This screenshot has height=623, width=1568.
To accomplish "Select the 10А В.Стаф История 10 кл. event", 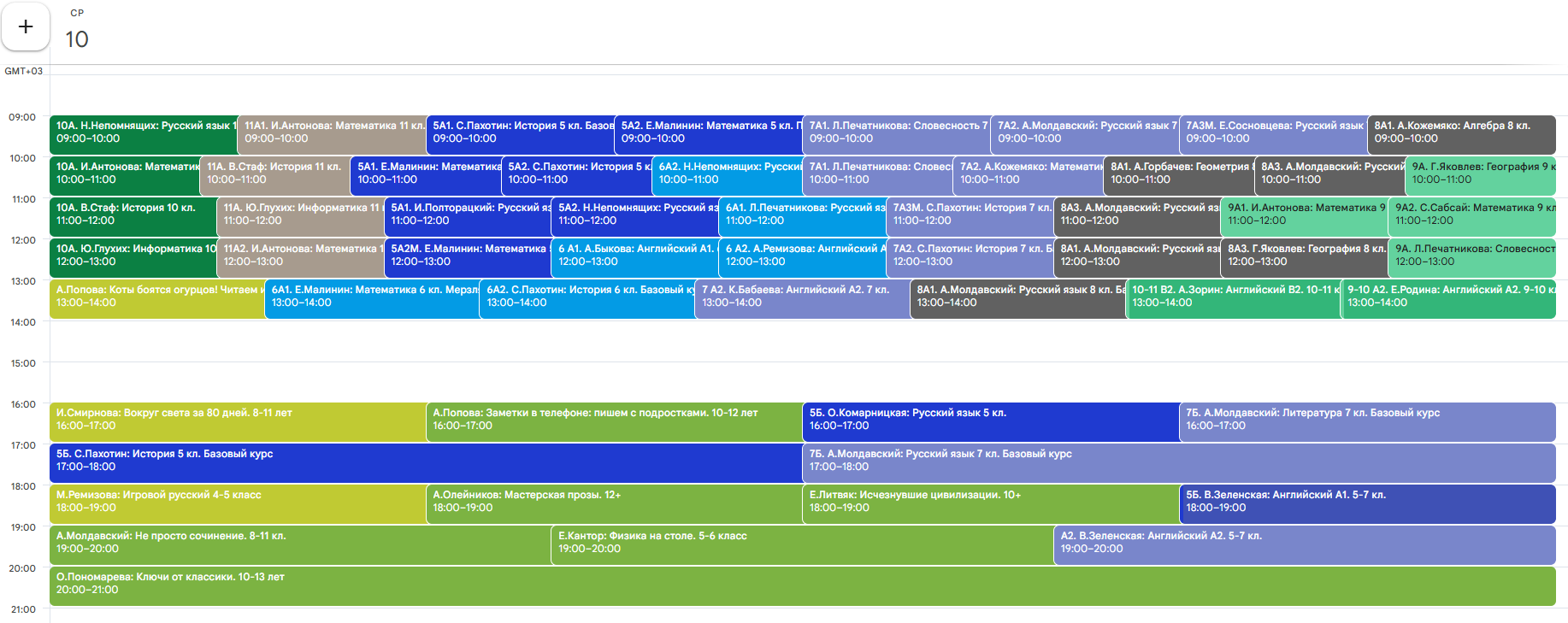I will [x=133, y=215].
